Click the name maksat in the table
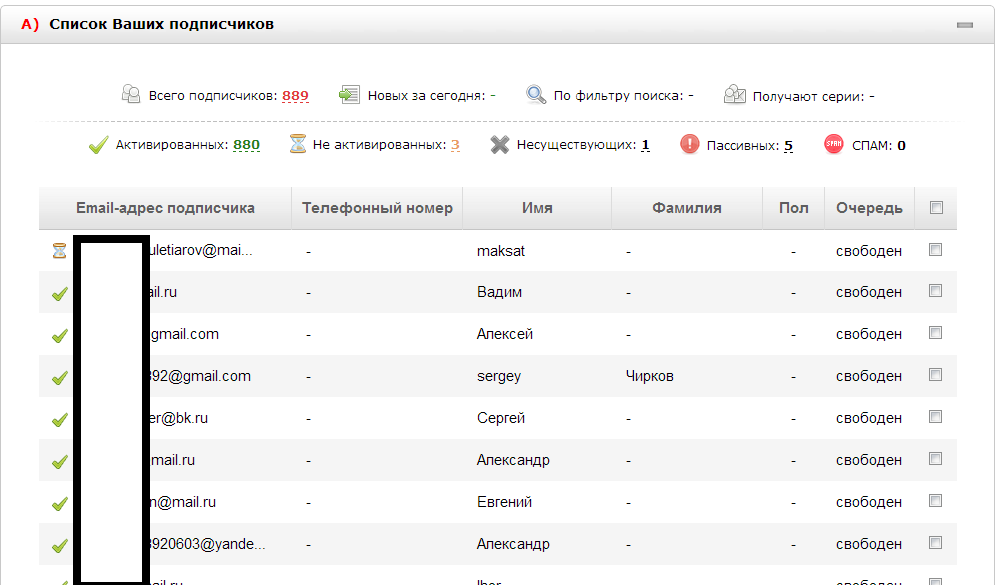Screen dimensions: 1002x585 click(x=500, y=251)
